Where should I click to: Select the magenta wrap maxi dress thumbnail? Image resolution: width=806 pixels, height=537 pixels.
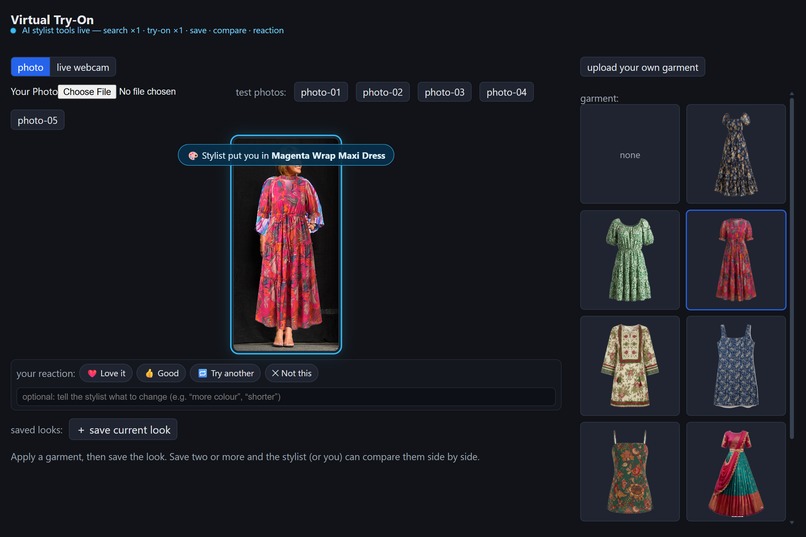(736, 260)
